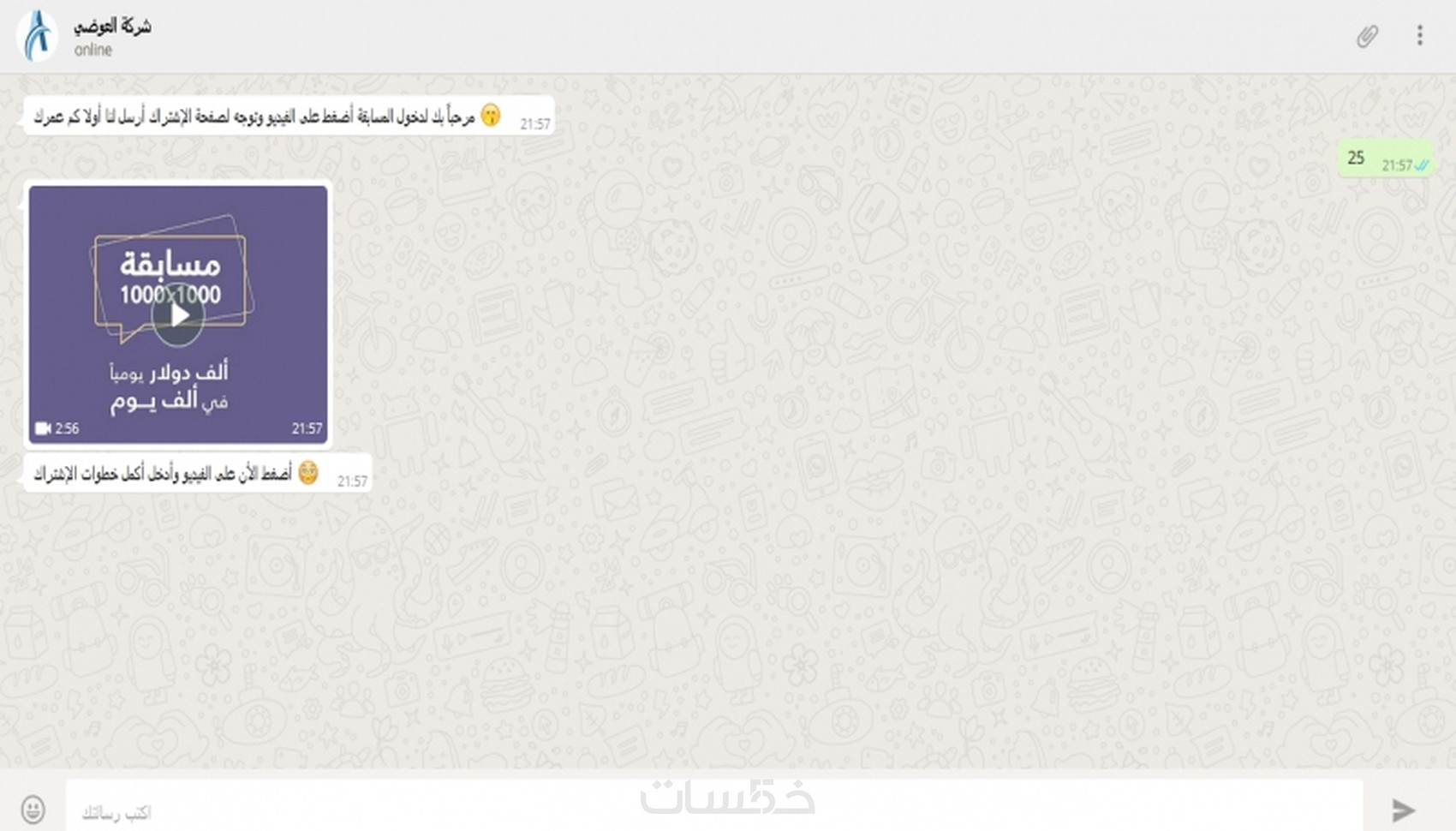Screen dimensions: 1456x831
Task: Click the flushed face emoji in last message
Action: 308,472
